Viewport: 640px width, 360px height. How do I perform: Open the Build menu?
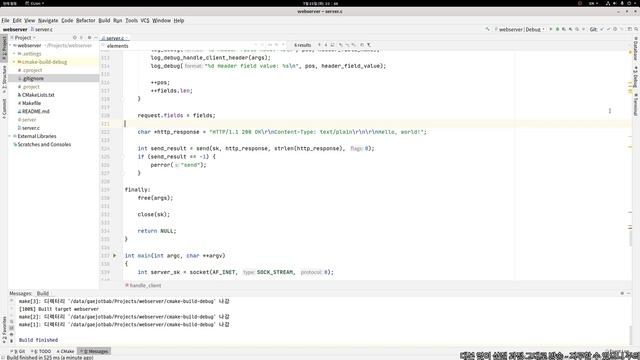[x=104, y=20]
